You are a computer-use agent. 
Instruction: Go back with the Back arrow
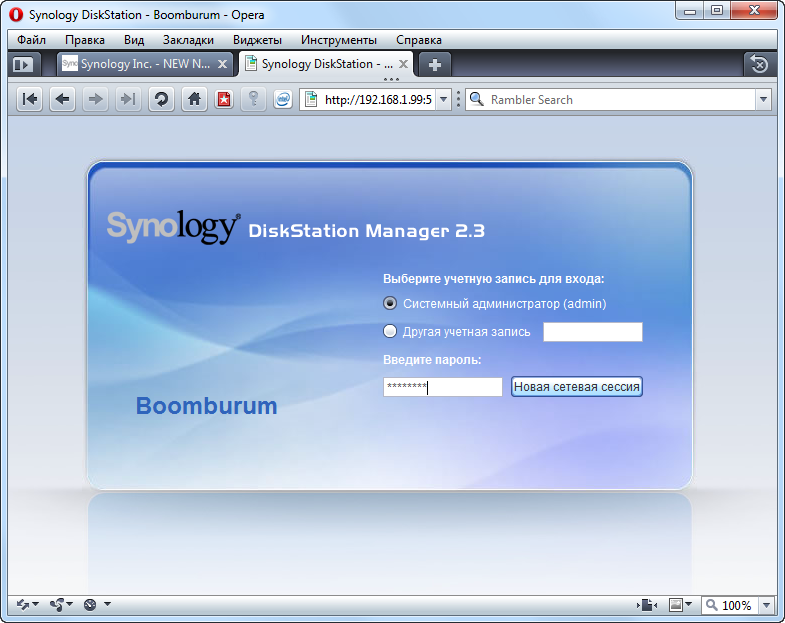(63, 99)
